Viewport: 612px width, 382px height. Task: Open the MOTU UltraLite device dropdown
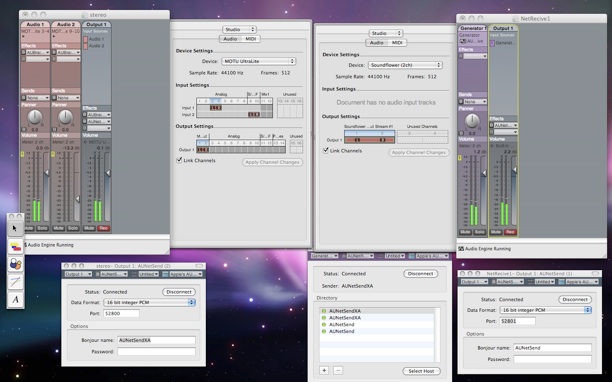[259, 61]
